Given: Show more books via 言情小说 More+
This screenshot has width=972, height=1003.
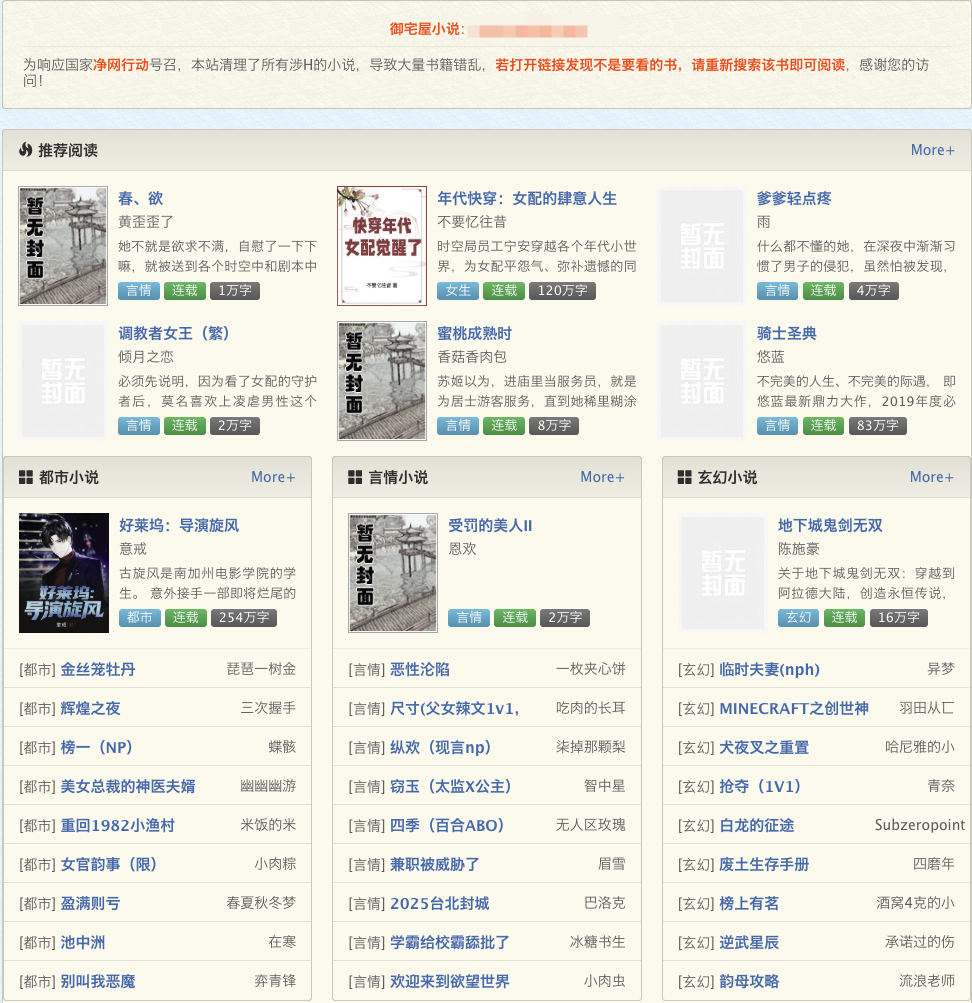Looking at the screenshot, I should tap(602, 477).
